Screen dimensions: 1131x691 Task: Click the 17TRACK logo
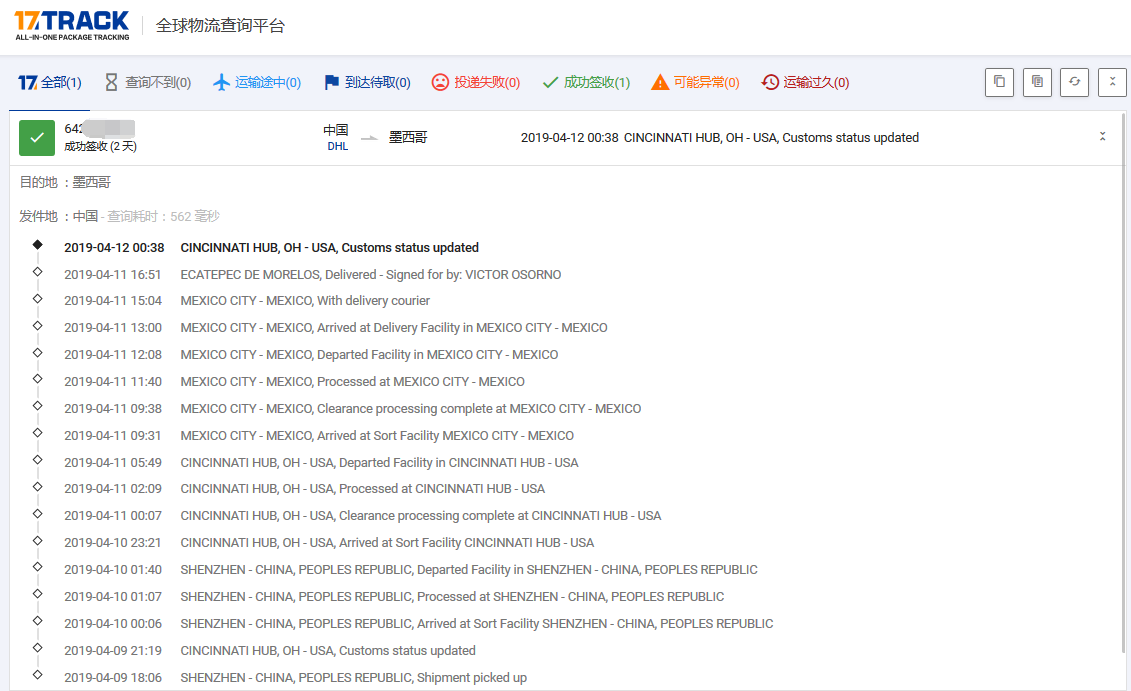point(72,25)
